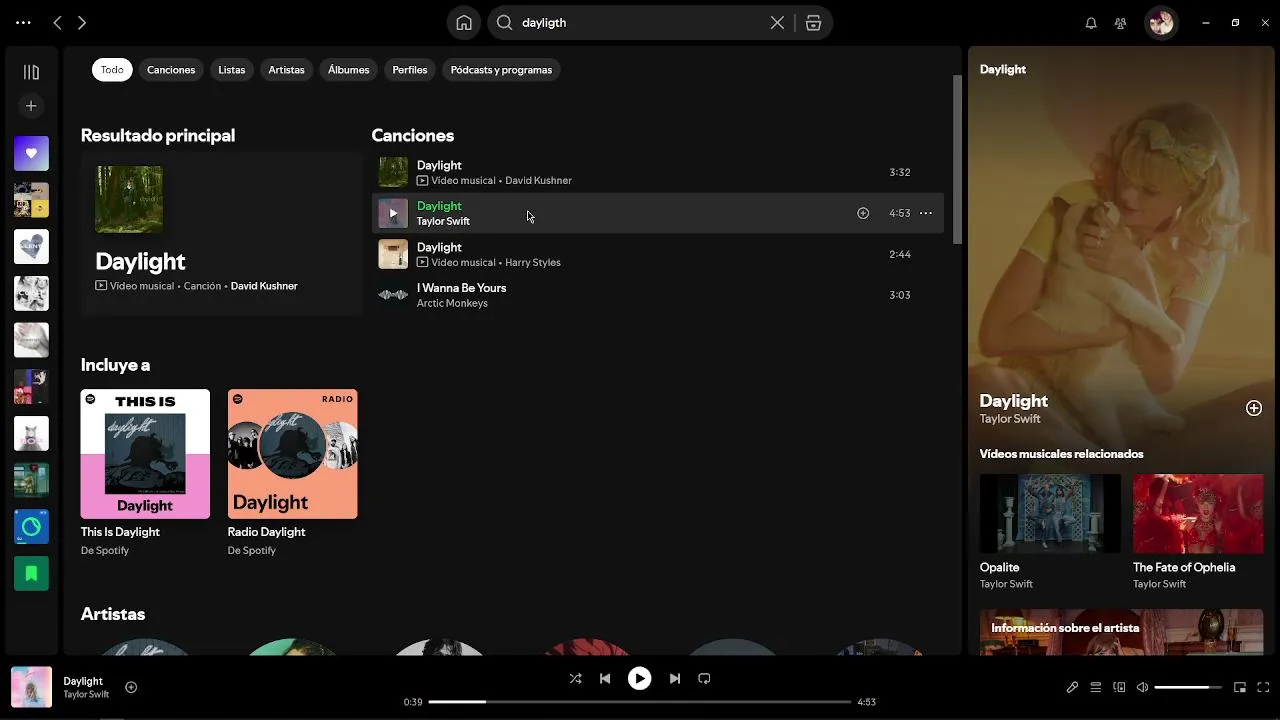1280x720 pixels.
Task: Open Información sobre el artista card
Action: (x=1121, y=632)
